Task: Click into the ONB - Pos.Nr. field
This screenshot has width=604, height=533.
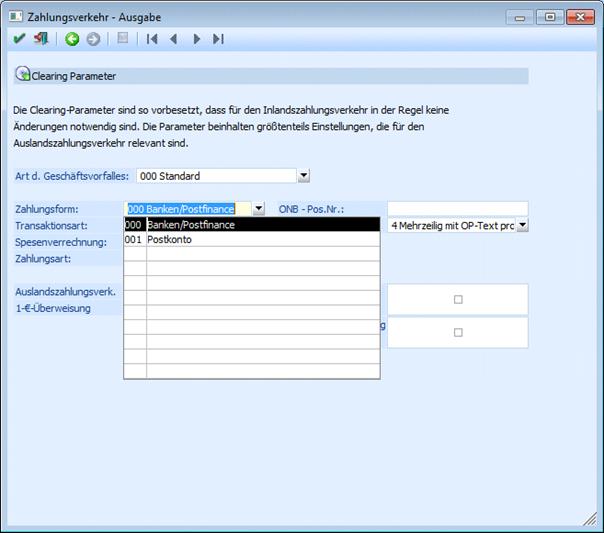Action: pos(457,209)
